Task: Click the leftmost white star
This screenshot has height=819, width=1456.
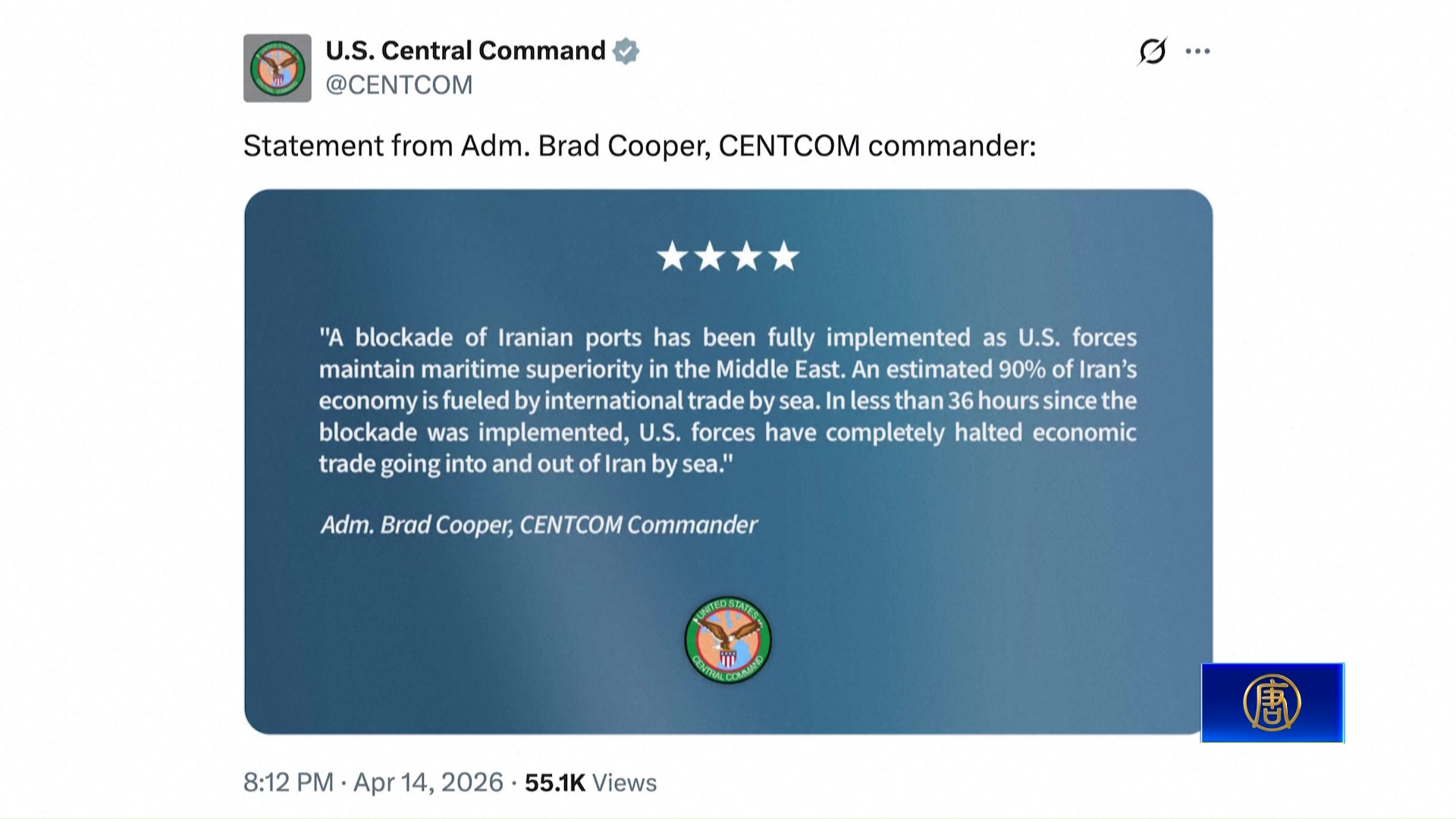Action: 672,256
